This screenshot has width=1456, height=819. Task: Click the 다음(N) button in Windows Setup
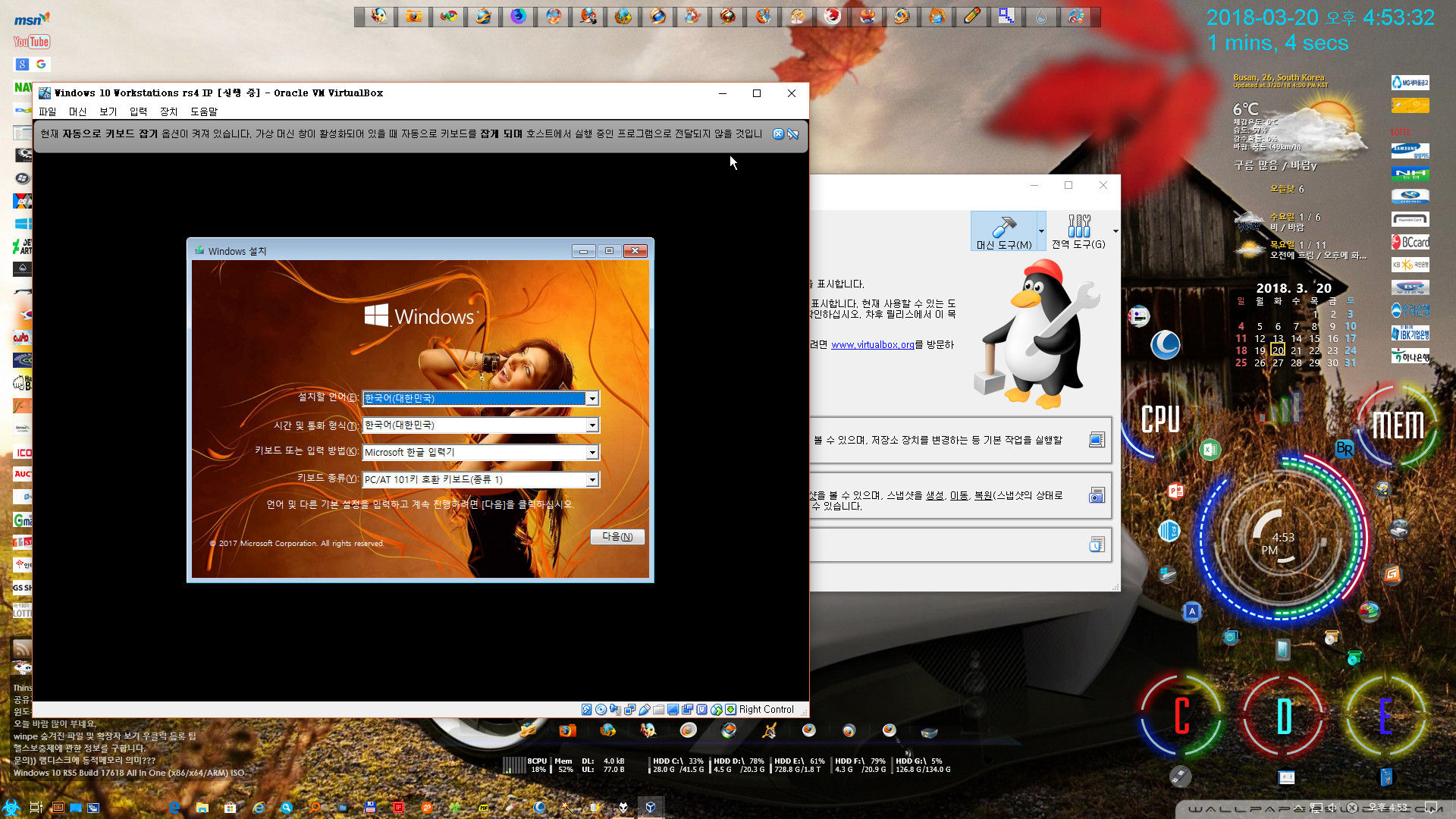(x=617, y=537)
